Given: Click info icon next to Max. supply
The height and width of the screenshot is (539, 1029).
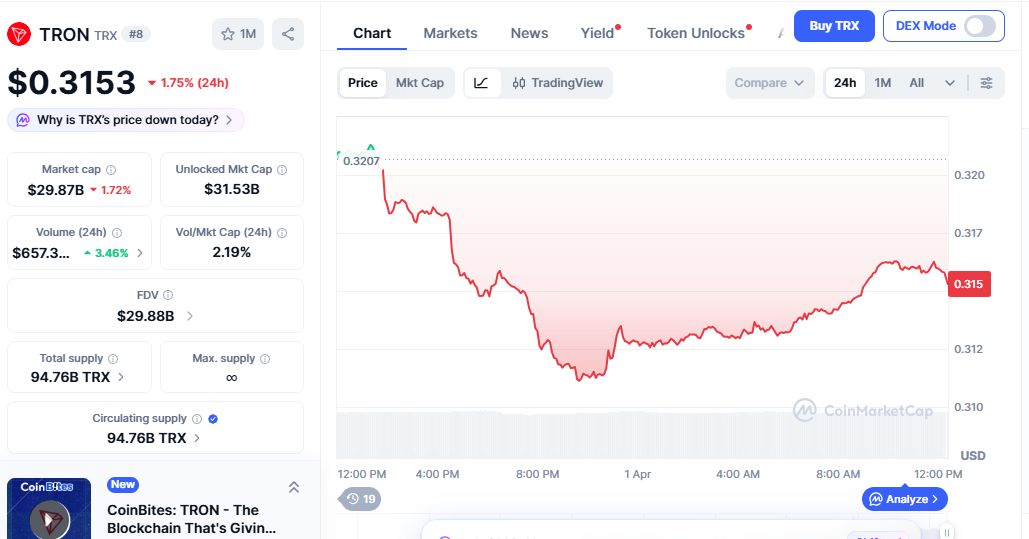Looking at the screenshot, I should (x=265, y=358).
